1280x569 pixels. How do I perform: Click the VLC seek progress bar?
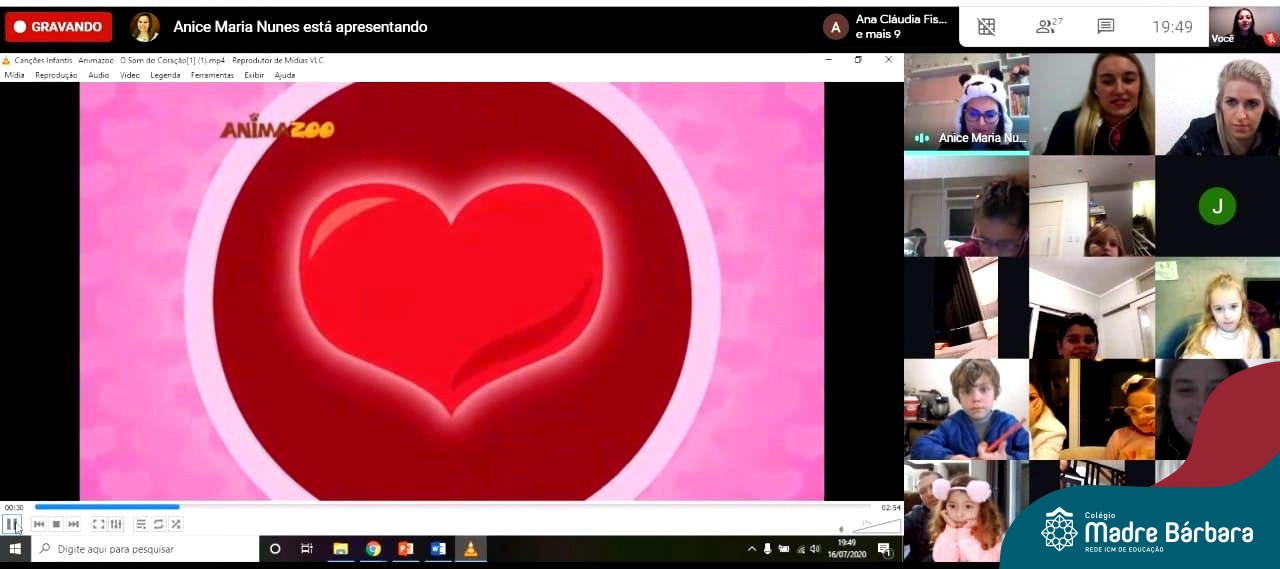(450, 507)
